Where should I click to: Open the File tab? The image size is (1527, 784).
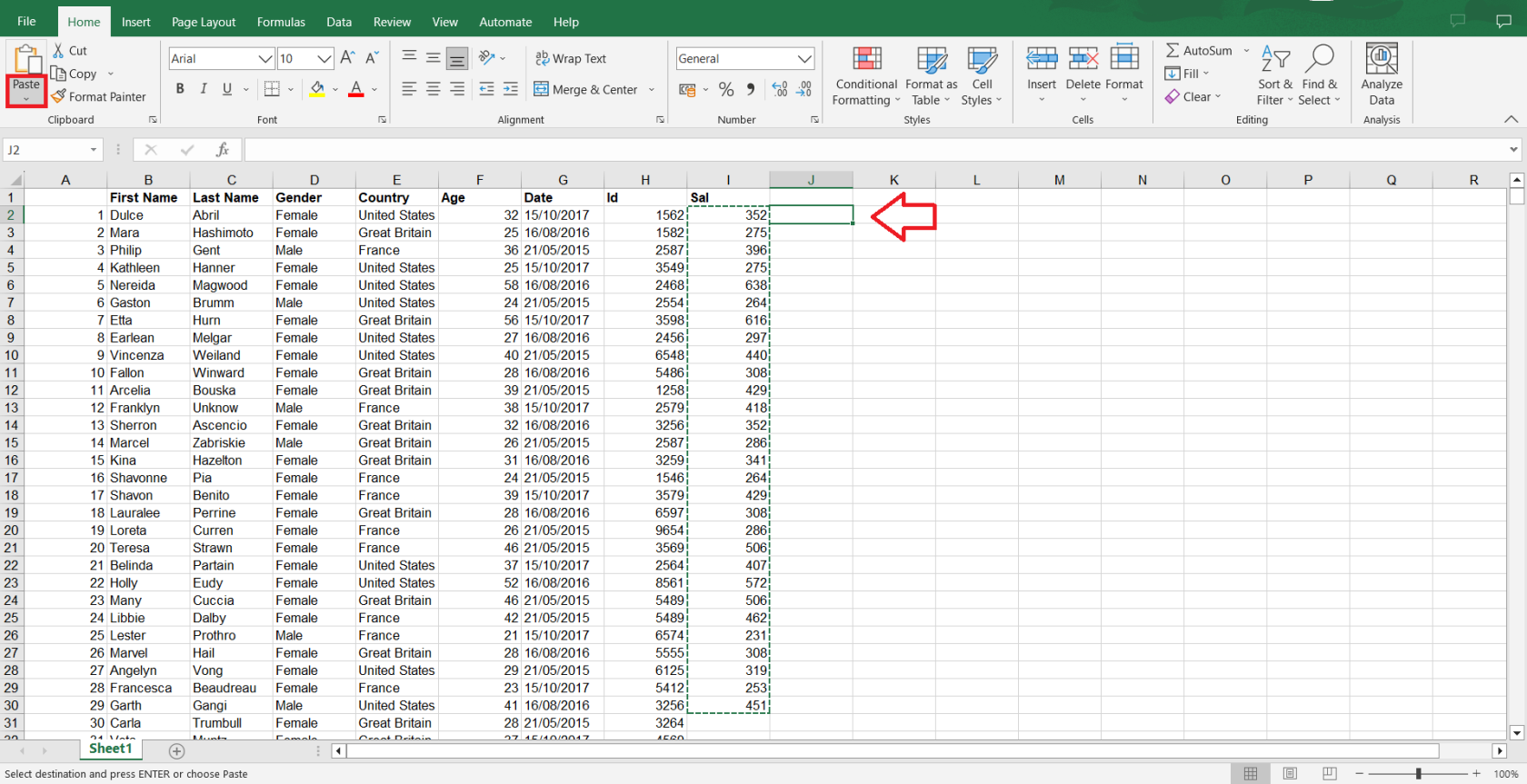(26, 21)
